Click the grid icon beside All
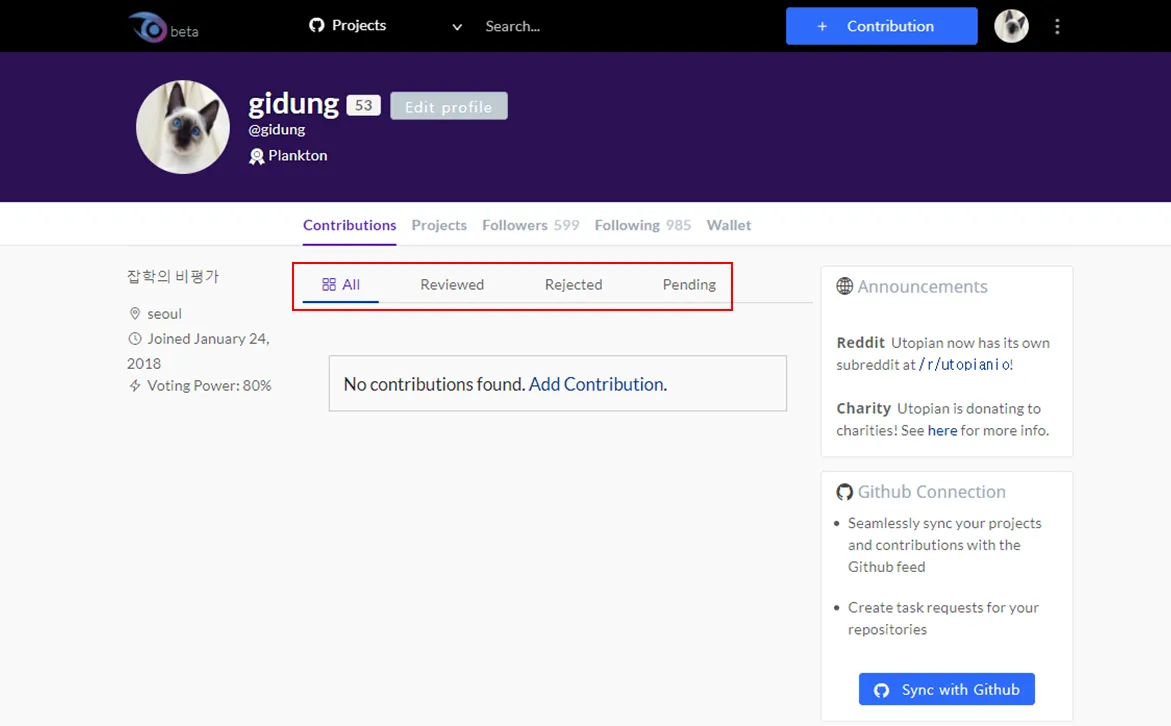The height and width of the screenshot is (726, 1171). click(x=329, y=285)
